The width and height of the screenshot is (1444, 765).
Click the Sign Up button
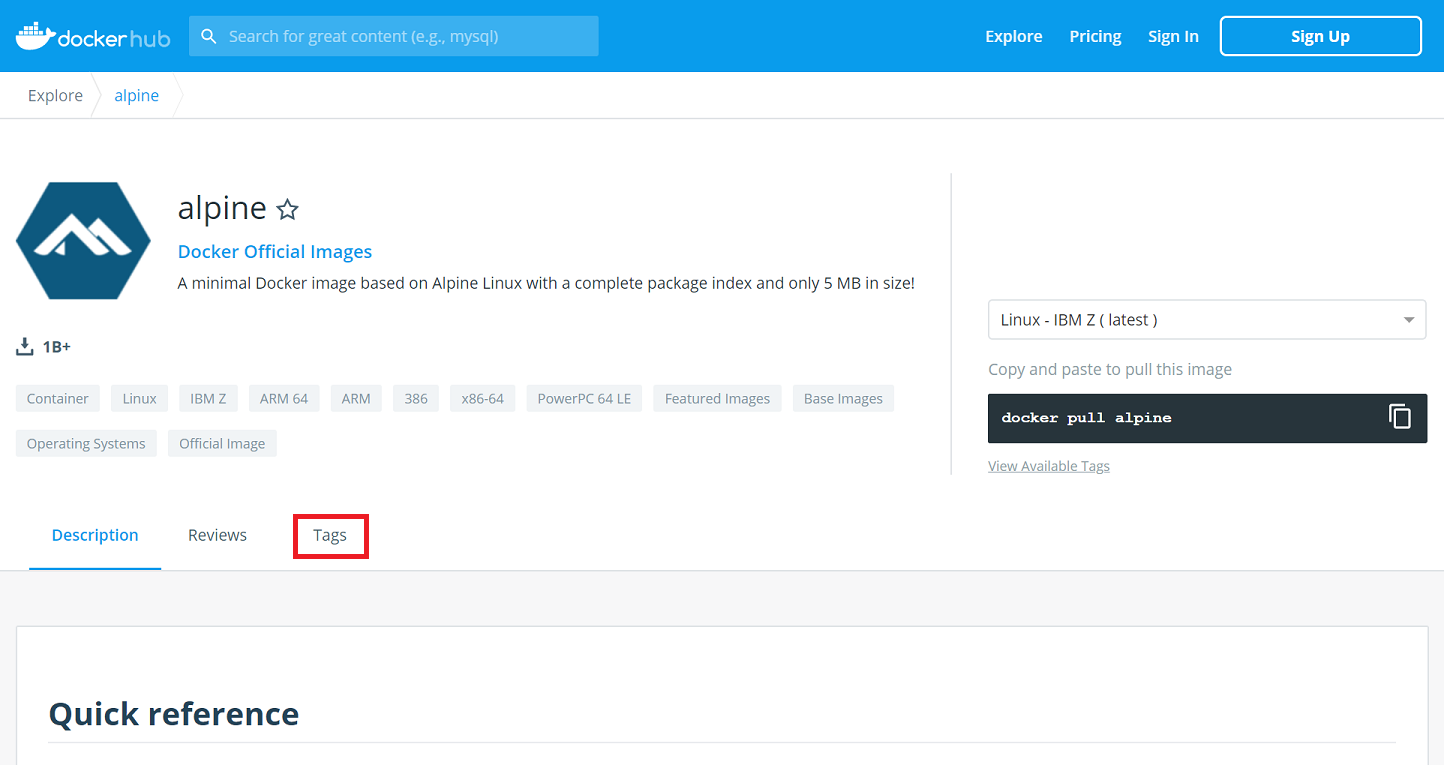coord(1320,36)
